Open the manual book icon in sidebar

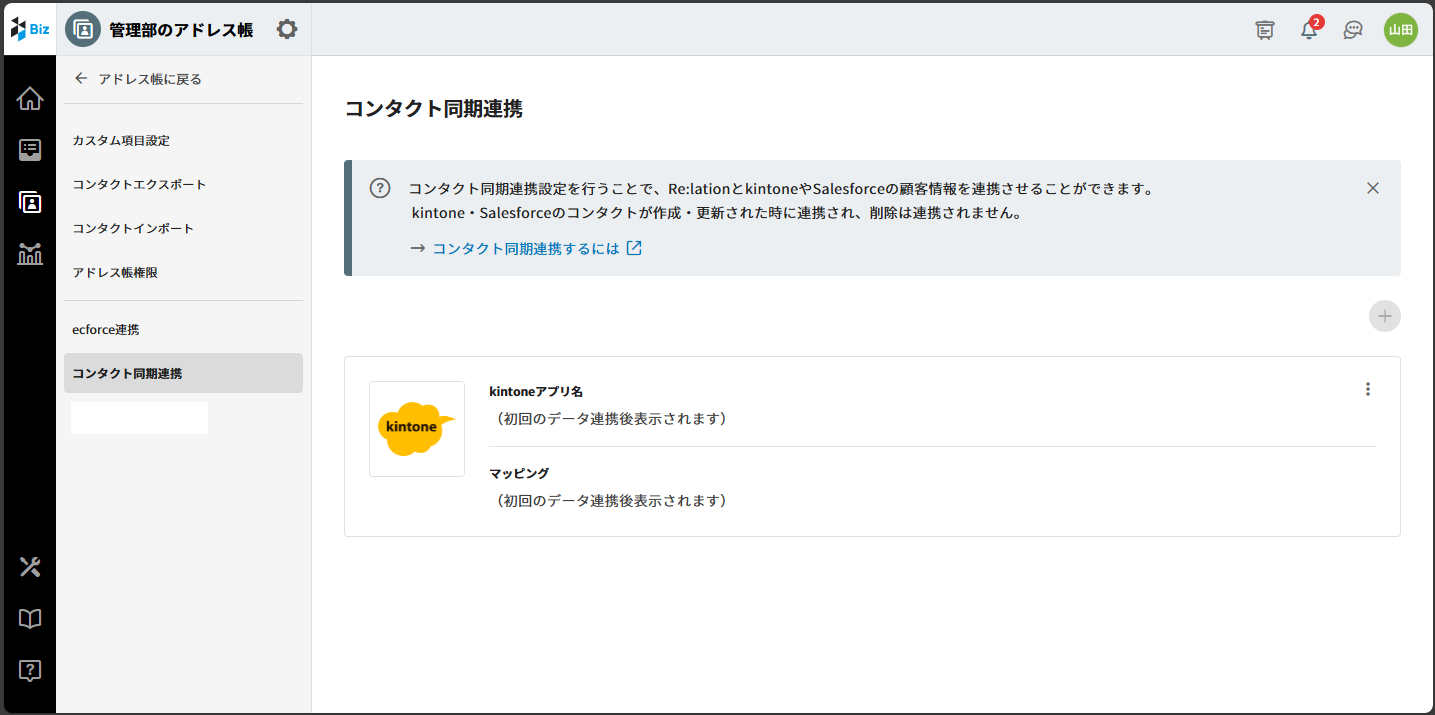tap(30, 619)
